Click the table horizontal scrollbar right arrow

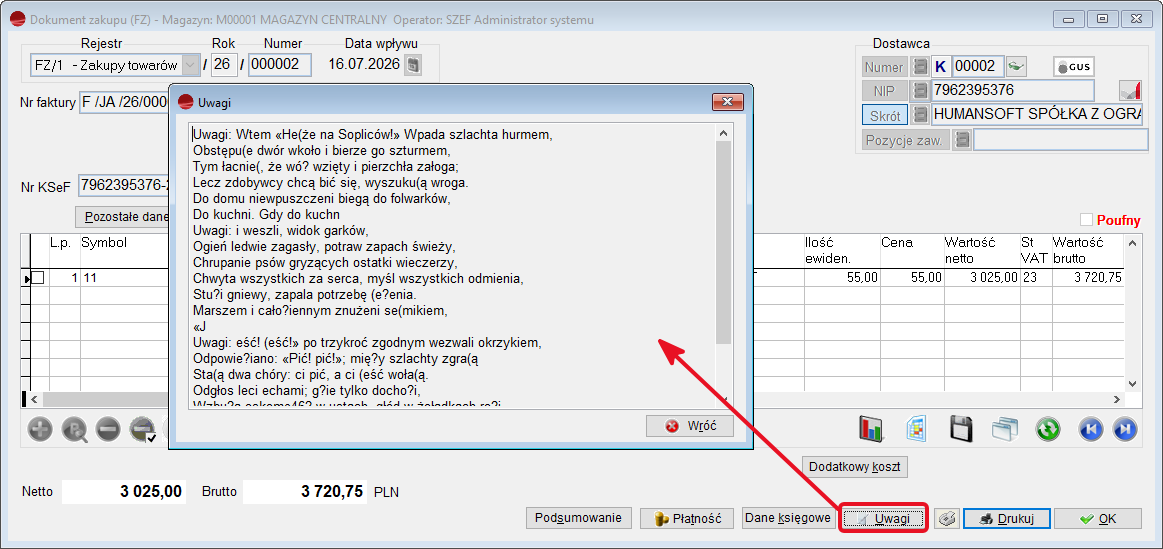coord(1118,399)
